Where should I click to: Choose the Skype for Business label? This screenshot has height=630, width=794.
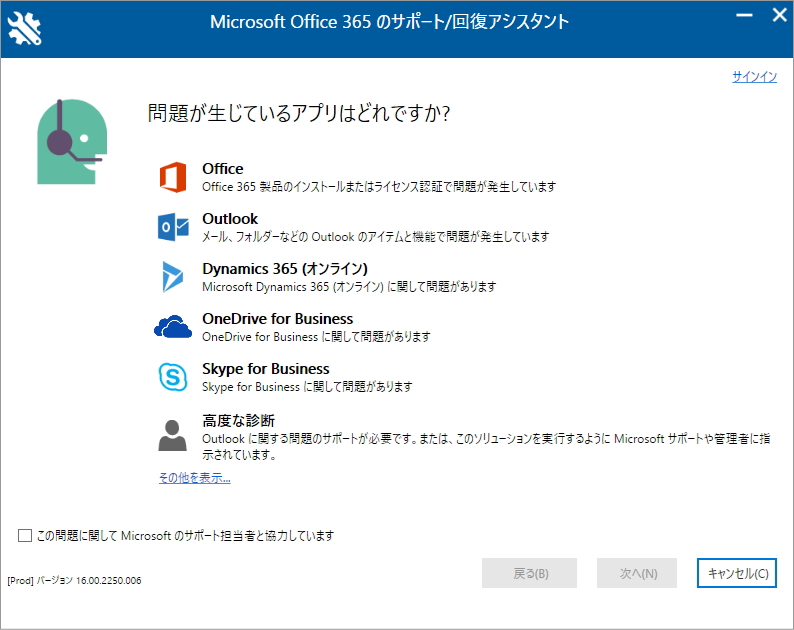(x=265, y=369)
